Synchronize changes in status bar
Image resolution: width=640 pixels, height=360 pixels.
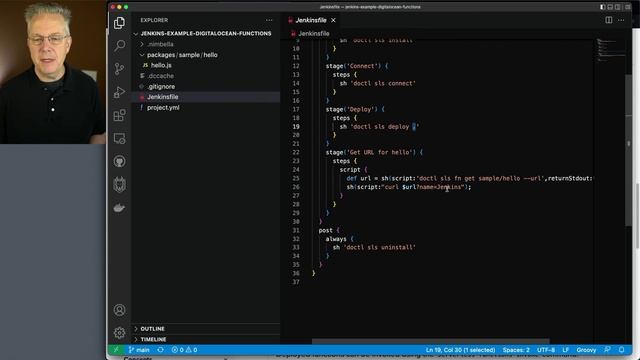(x=161, y=350)
